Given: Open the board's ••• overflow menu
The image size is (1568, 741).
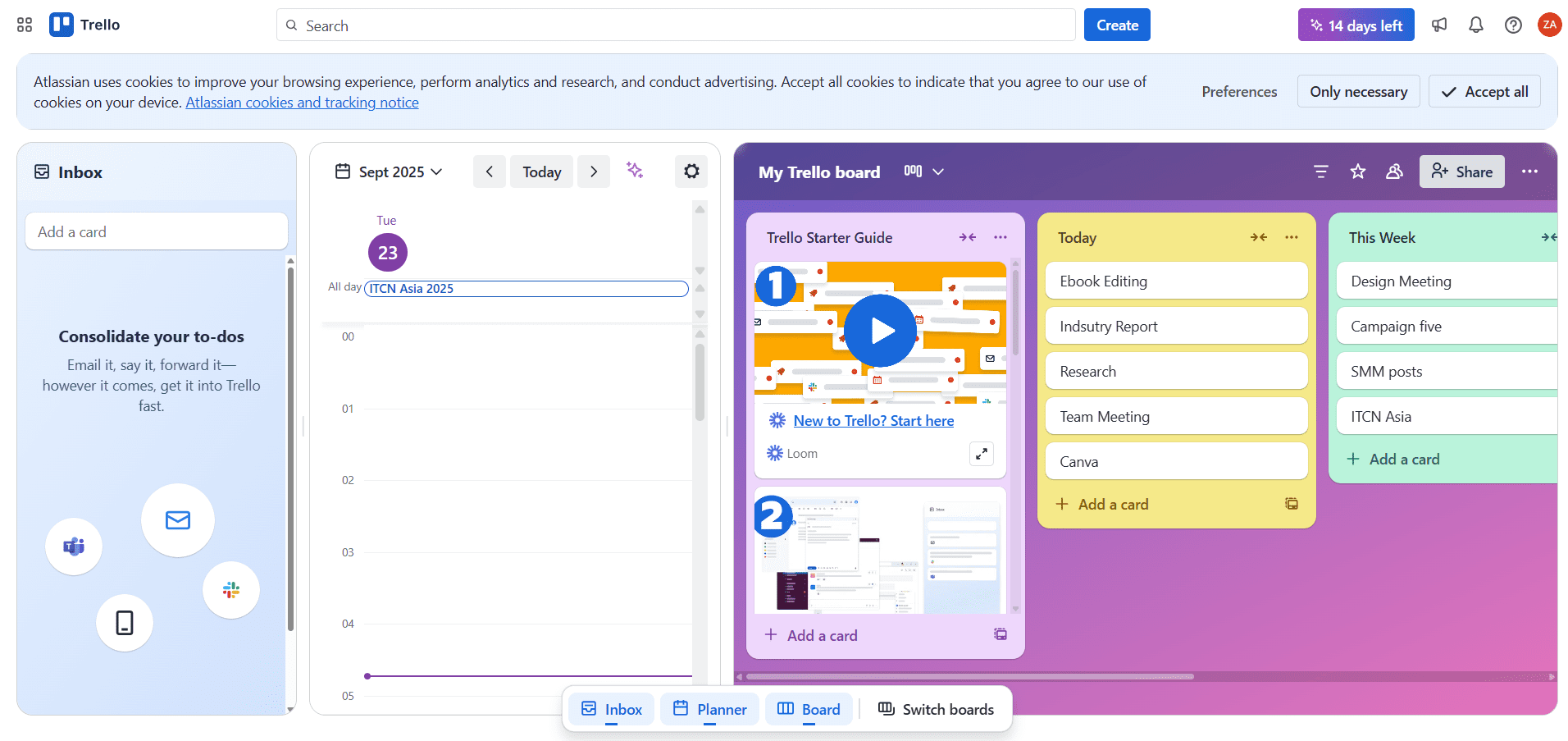Looking at the screenshot, I should pos(1529,172).
